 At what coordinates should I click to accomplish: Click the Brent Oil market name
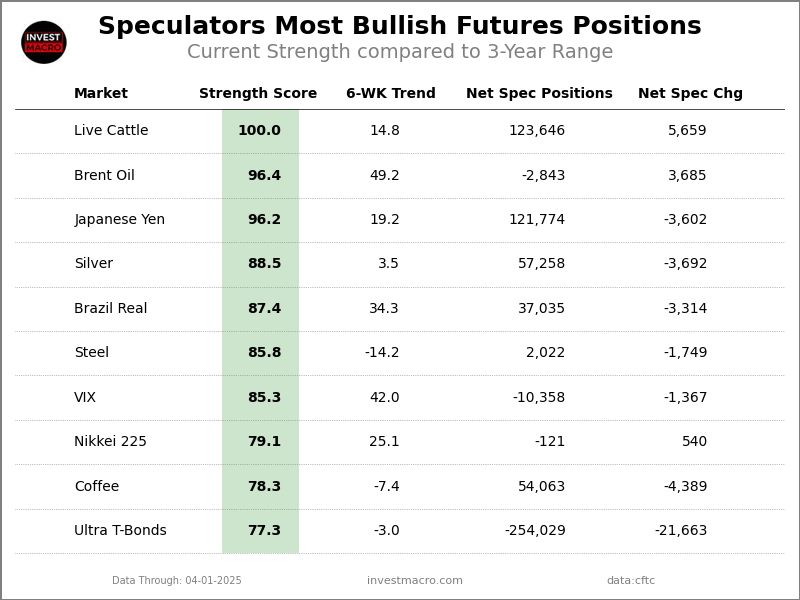tap(104, 176)
